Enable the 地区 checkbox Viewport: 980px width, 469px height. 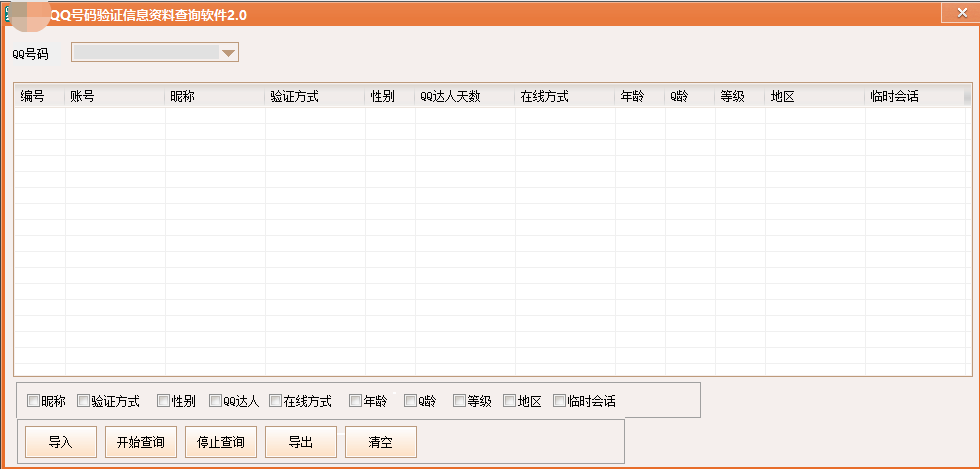[x=510, y=401]
